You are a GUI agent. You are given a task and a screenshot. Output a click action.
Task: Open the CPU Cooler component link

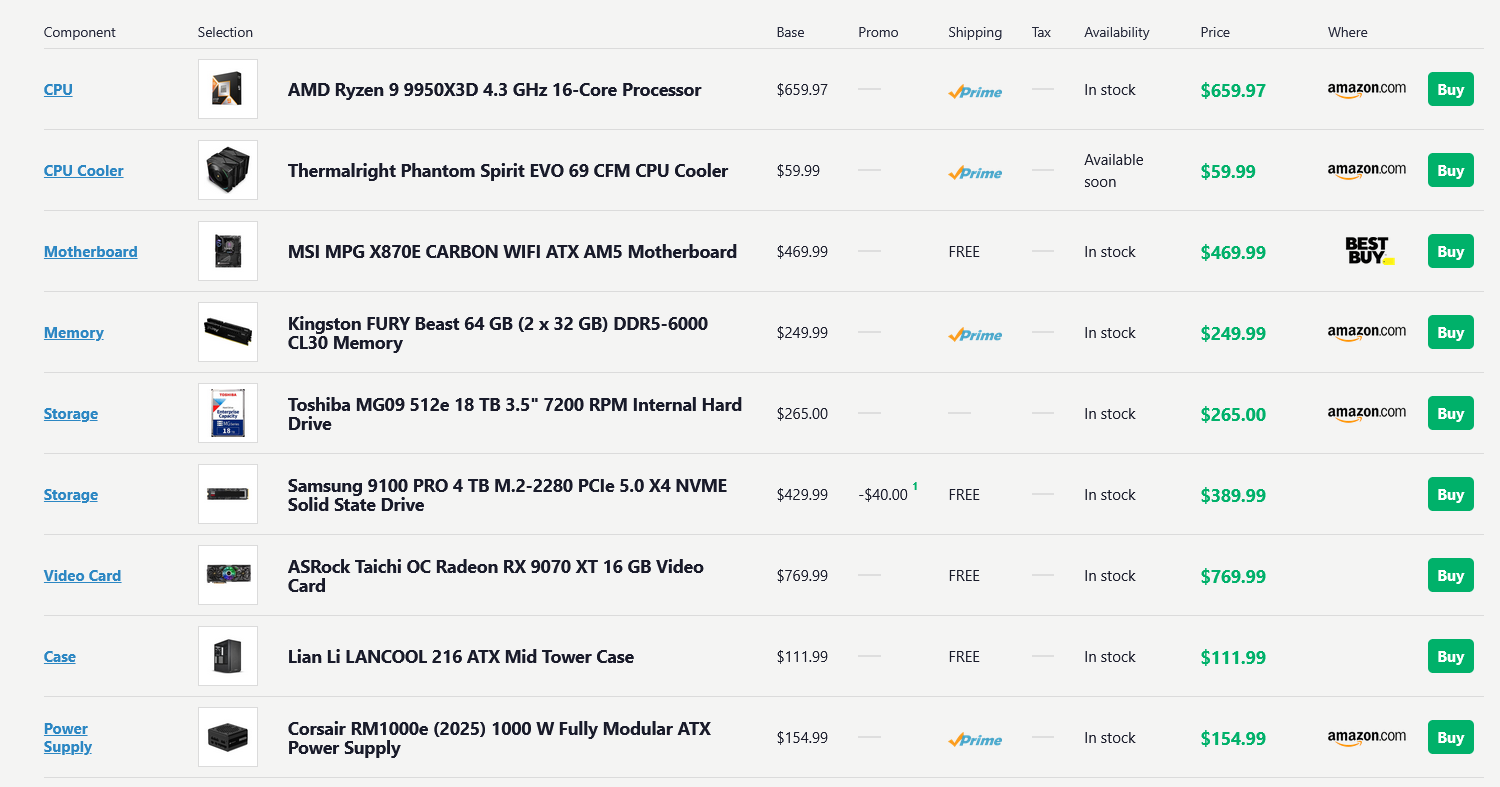click(x=84, y=171)
